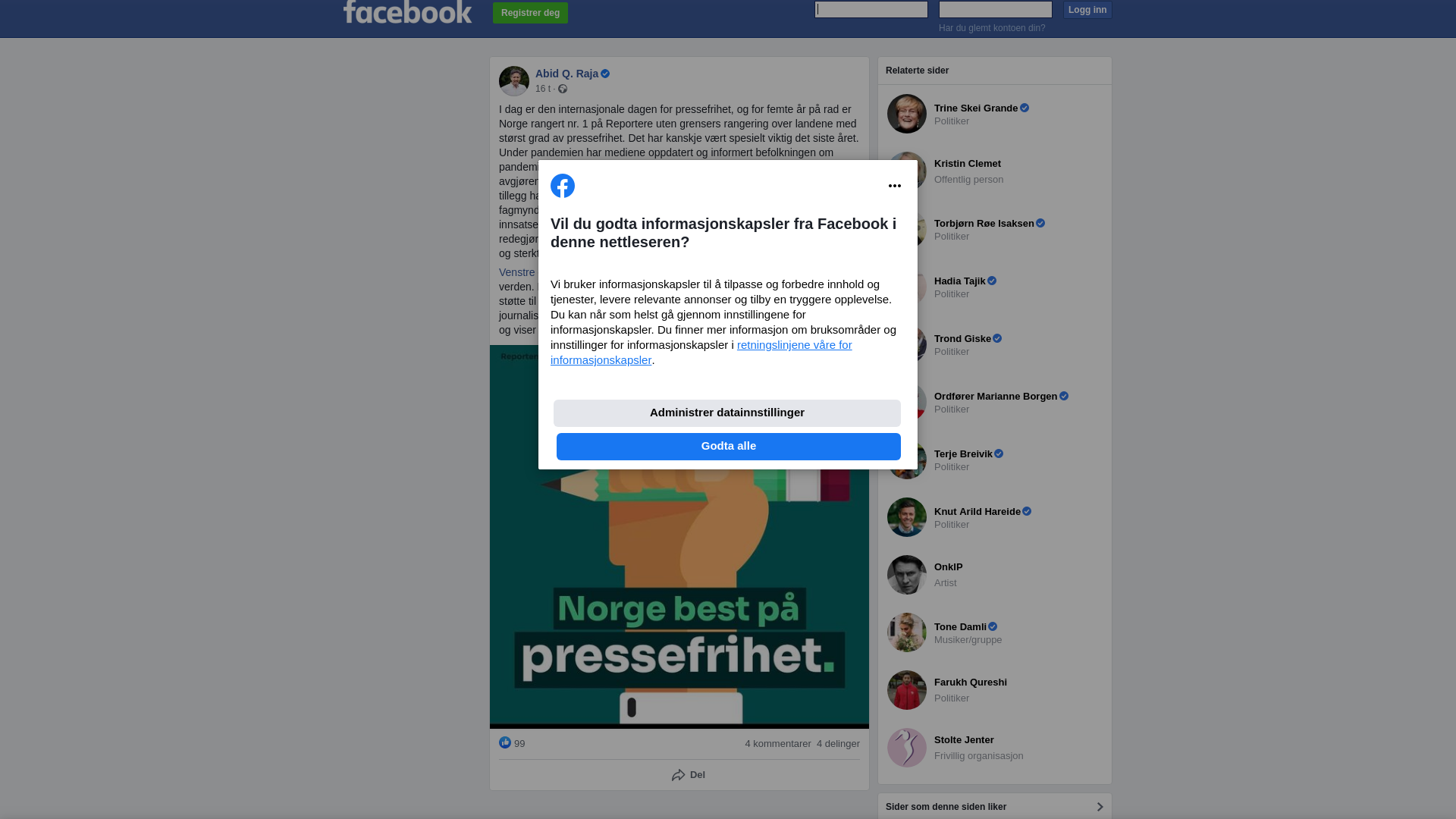Open retningslinjene for informasjonskapsler link
The image size is (1456, 819).
[701, 353]
